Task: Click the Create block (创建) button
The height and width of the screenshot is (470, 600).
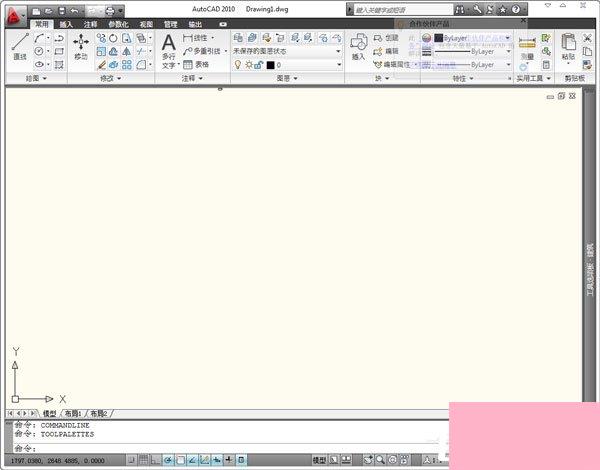Action: click(x=386, y=38)
